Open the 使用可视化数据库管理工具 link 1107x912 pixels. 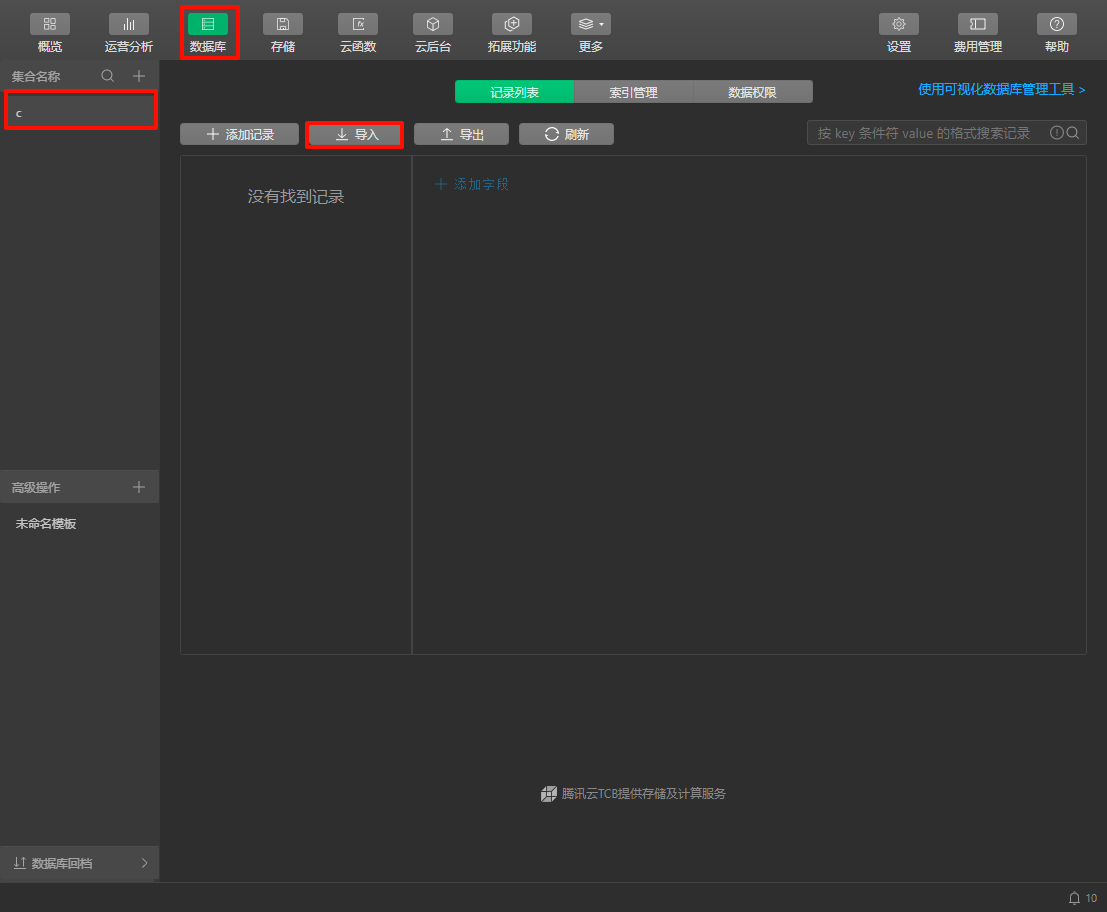pos(1001,90)
